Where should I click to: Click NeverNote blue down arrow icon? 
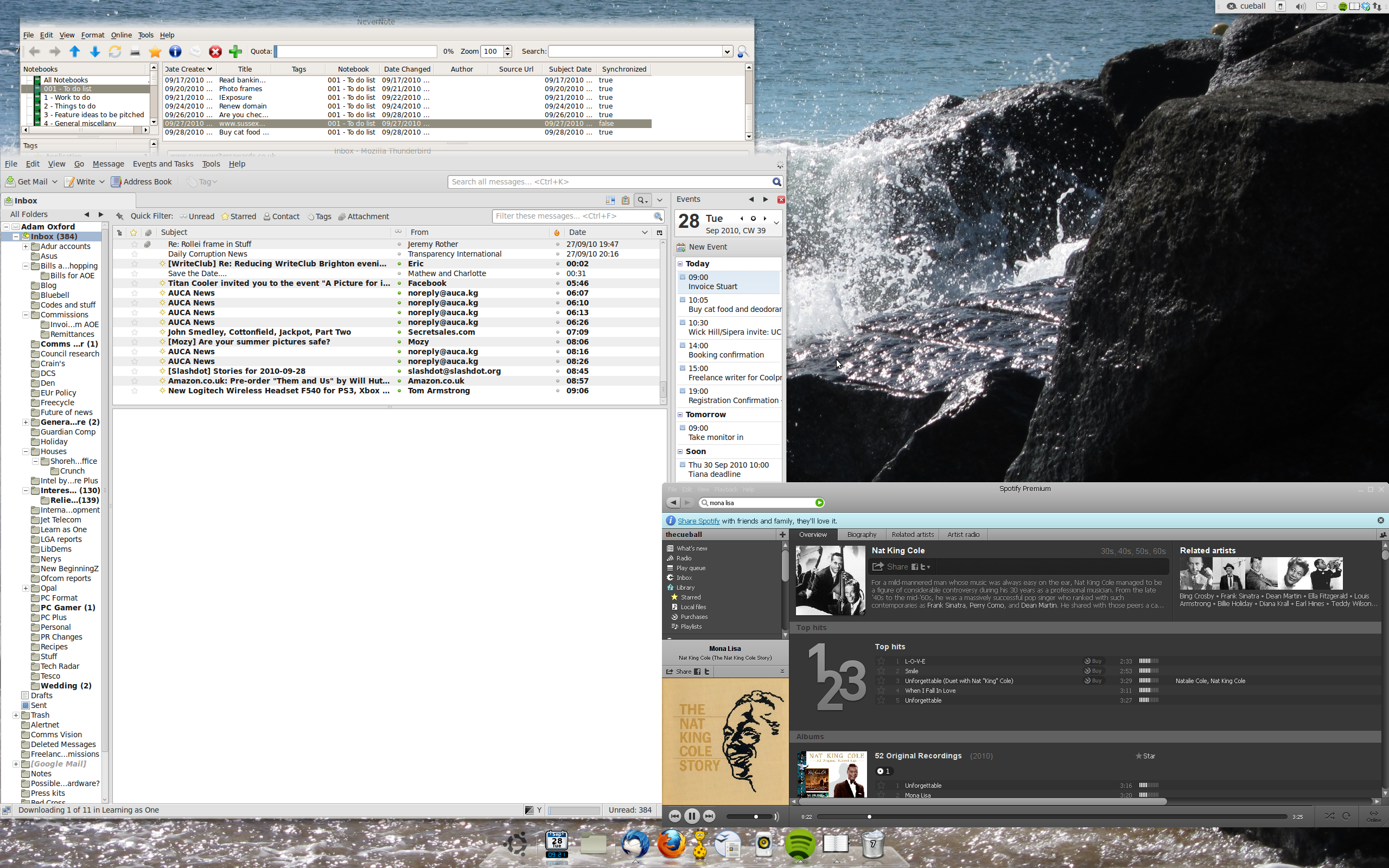(x=95, y=52)
